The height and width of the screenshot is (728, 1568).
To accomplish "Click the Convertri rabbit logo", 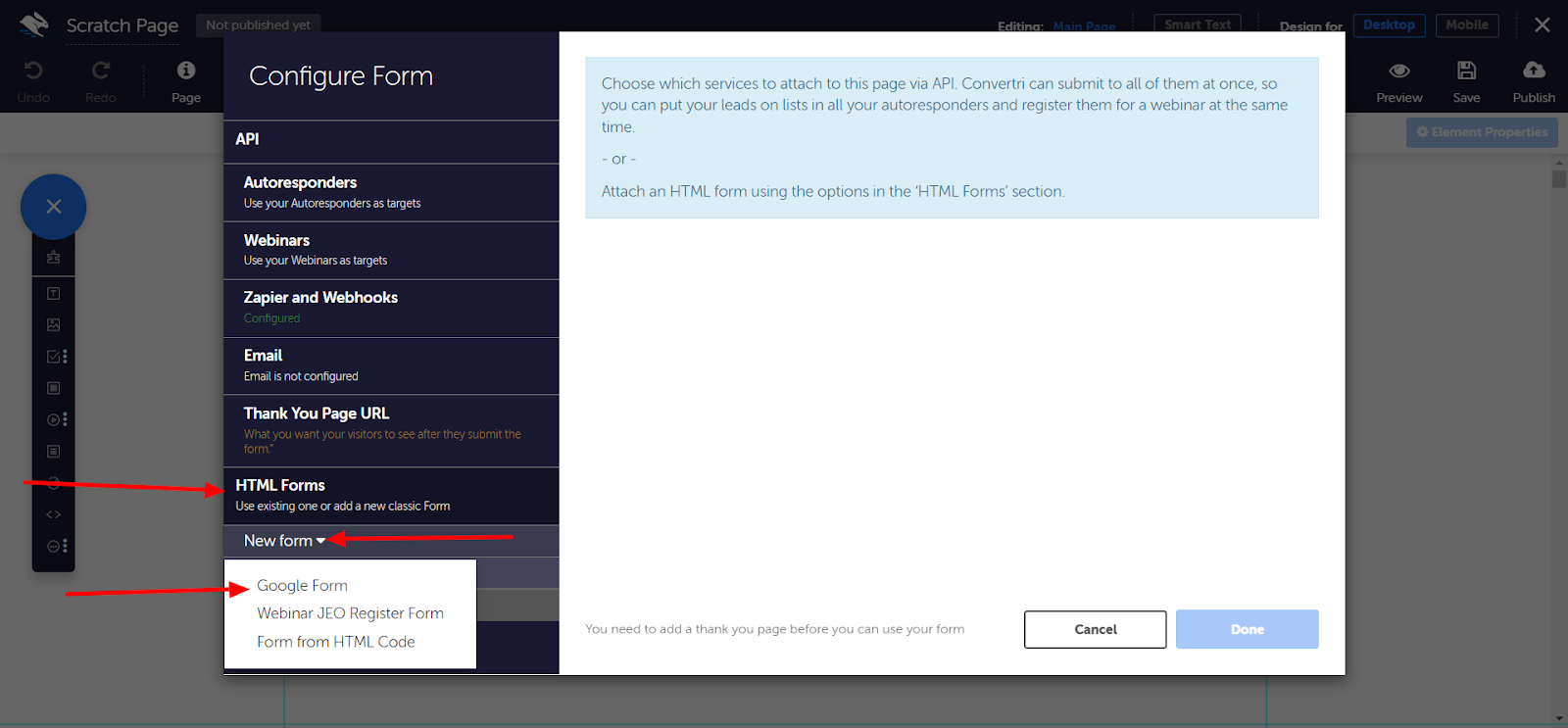I will click(x=33, y=24).
